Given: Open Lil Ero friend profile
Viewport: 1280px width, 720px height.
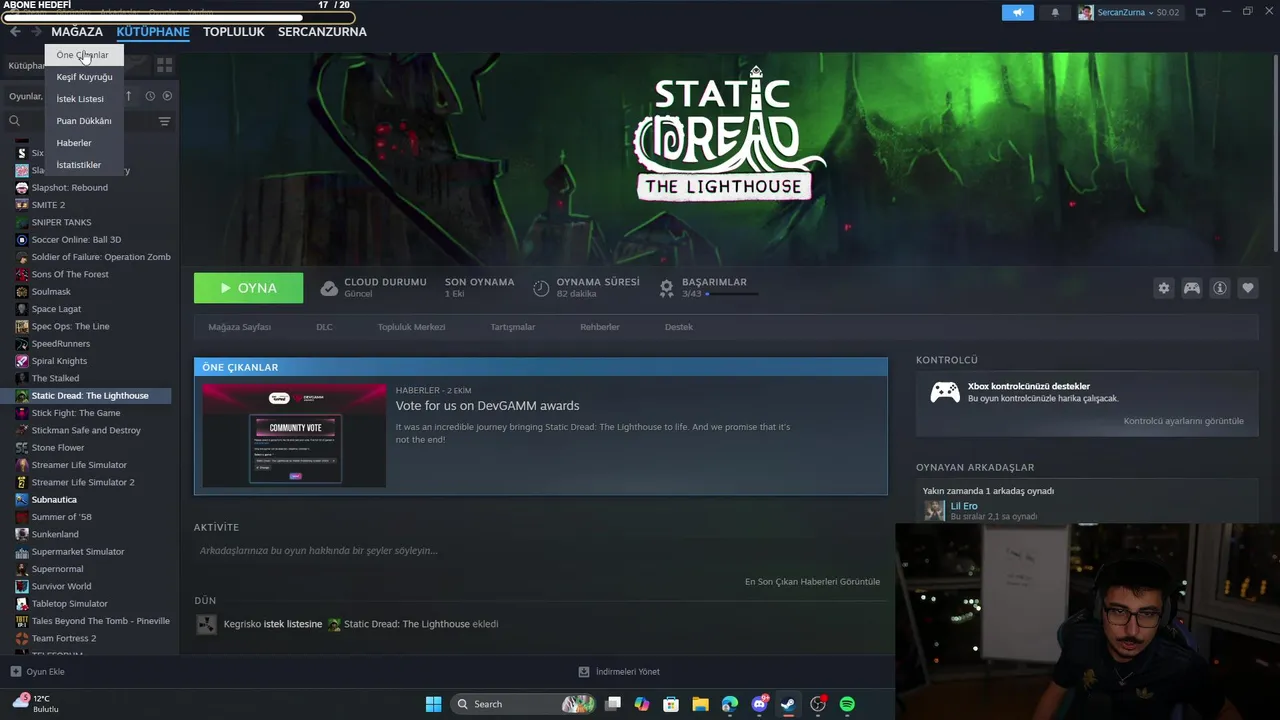Looking at the screenshot, I should pyautogui.click(x=964, y=506).
